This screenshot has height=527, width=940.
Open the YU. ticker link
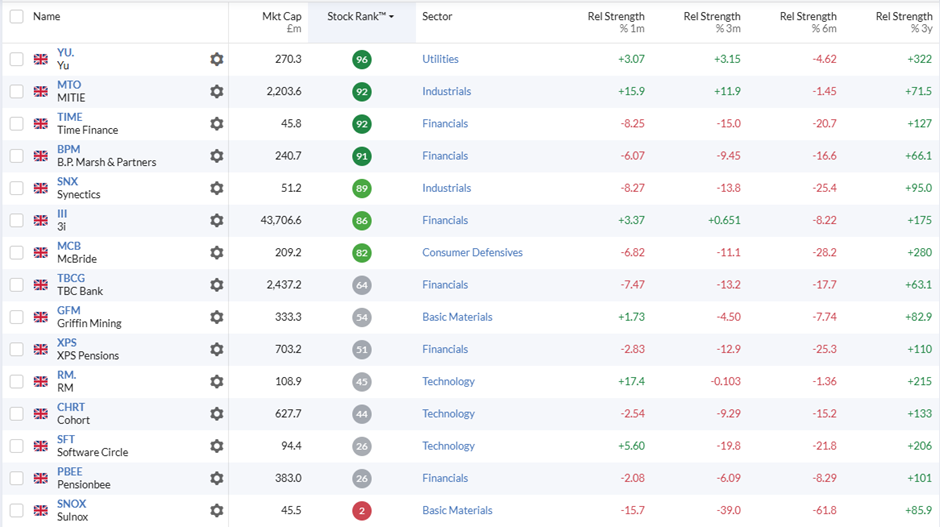(65, 53)
